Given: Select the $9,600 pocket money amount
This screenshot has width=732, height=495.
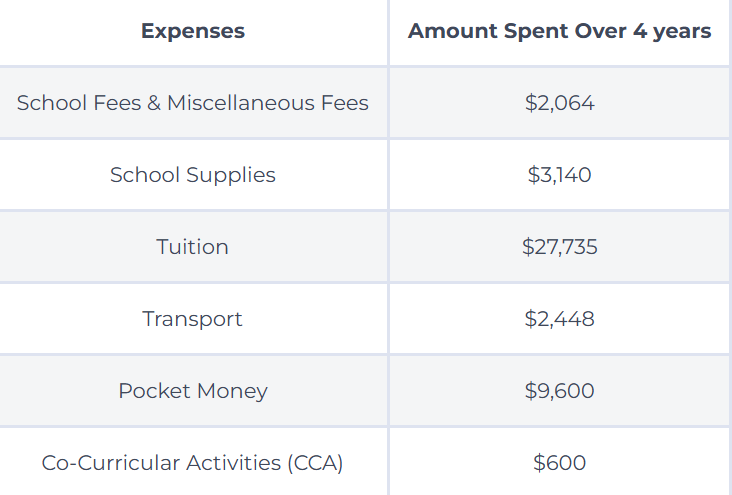Looking at the screenshot, I should pos(559,391).
